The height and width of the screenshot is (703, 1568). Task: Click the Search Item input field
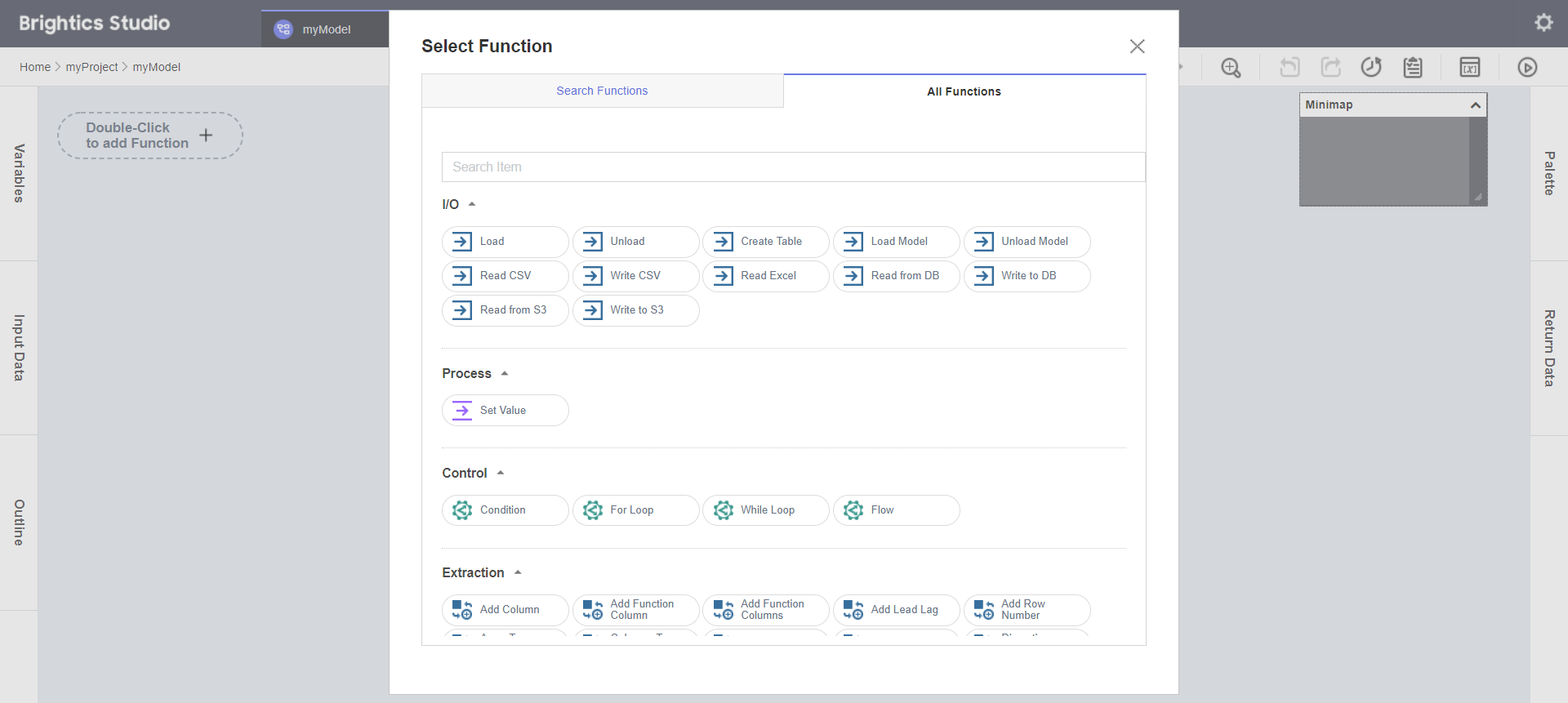click(793, 167)
